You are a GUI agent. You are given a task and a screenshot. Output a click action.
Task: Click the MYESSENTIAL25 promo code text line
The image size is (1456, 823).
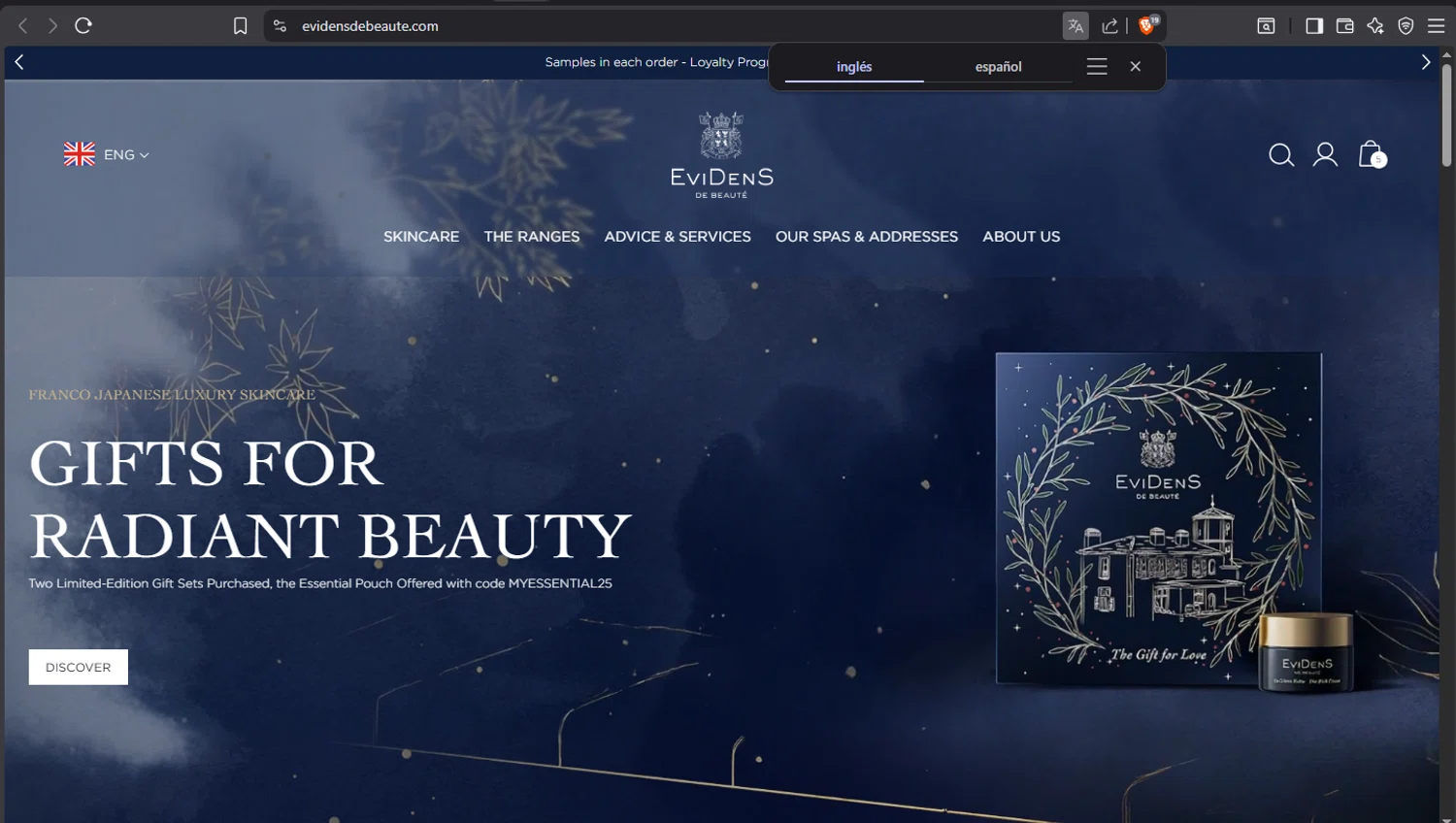[320, 583]
